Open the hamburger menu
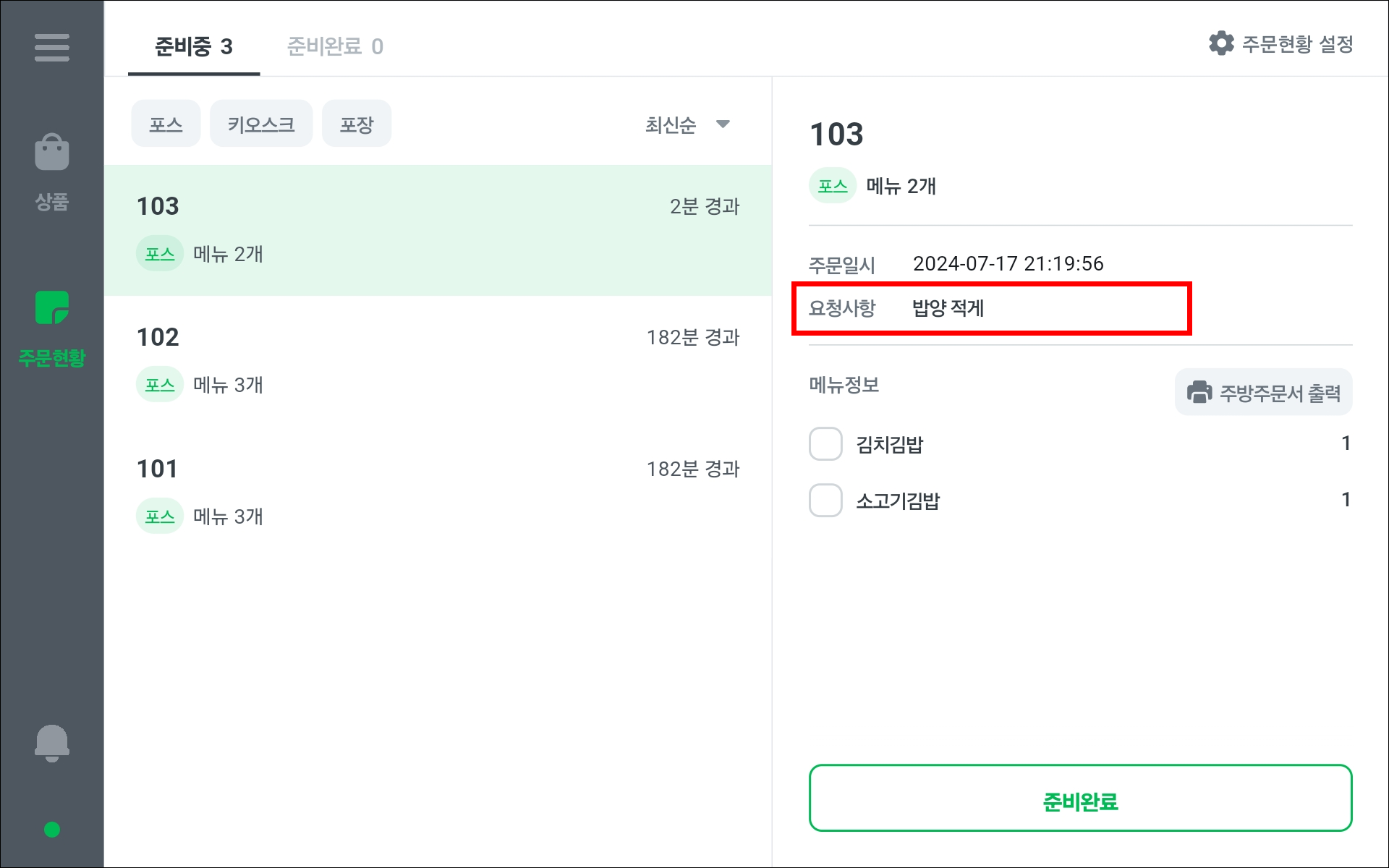1389x868 pixels. pyautogui.click(x=51, y=48)
